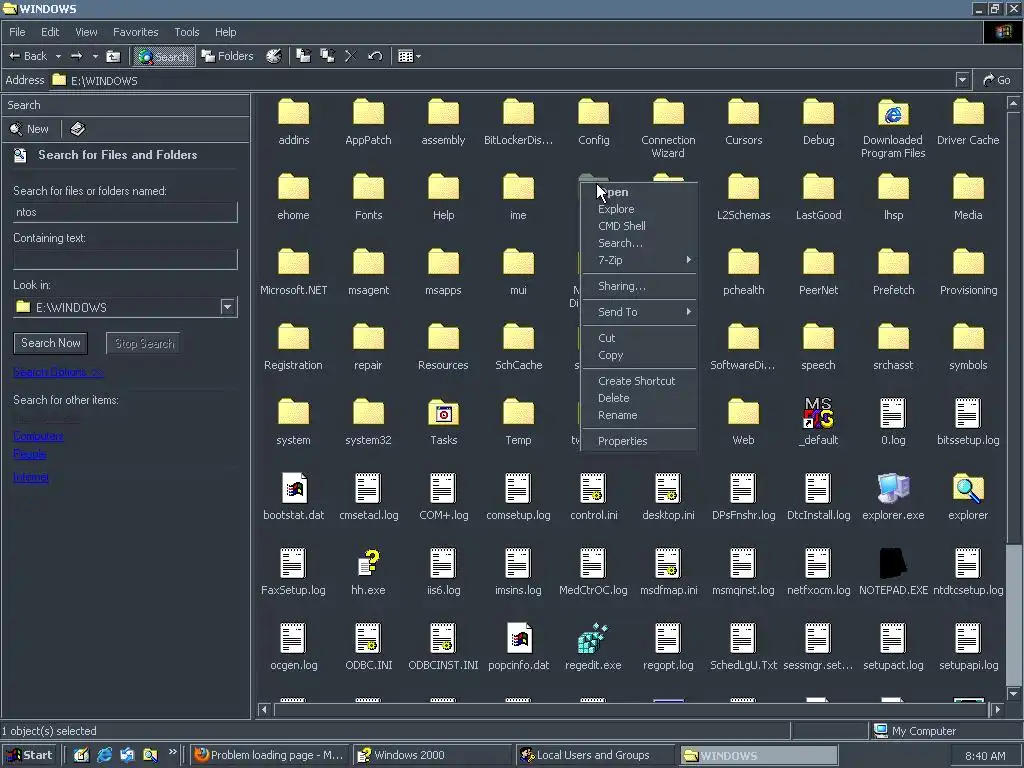Image resolution: width=1024 pixels, height=768 pixels.
Task: Click the Undo toolbar icon
Action: pyautogui.click(x=375, y=56)
